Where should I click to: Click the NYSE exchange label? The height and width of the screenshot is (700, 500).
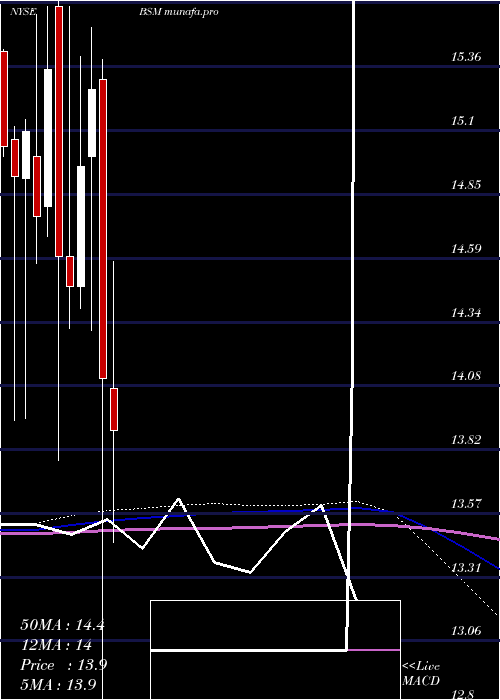click(23, 12)
